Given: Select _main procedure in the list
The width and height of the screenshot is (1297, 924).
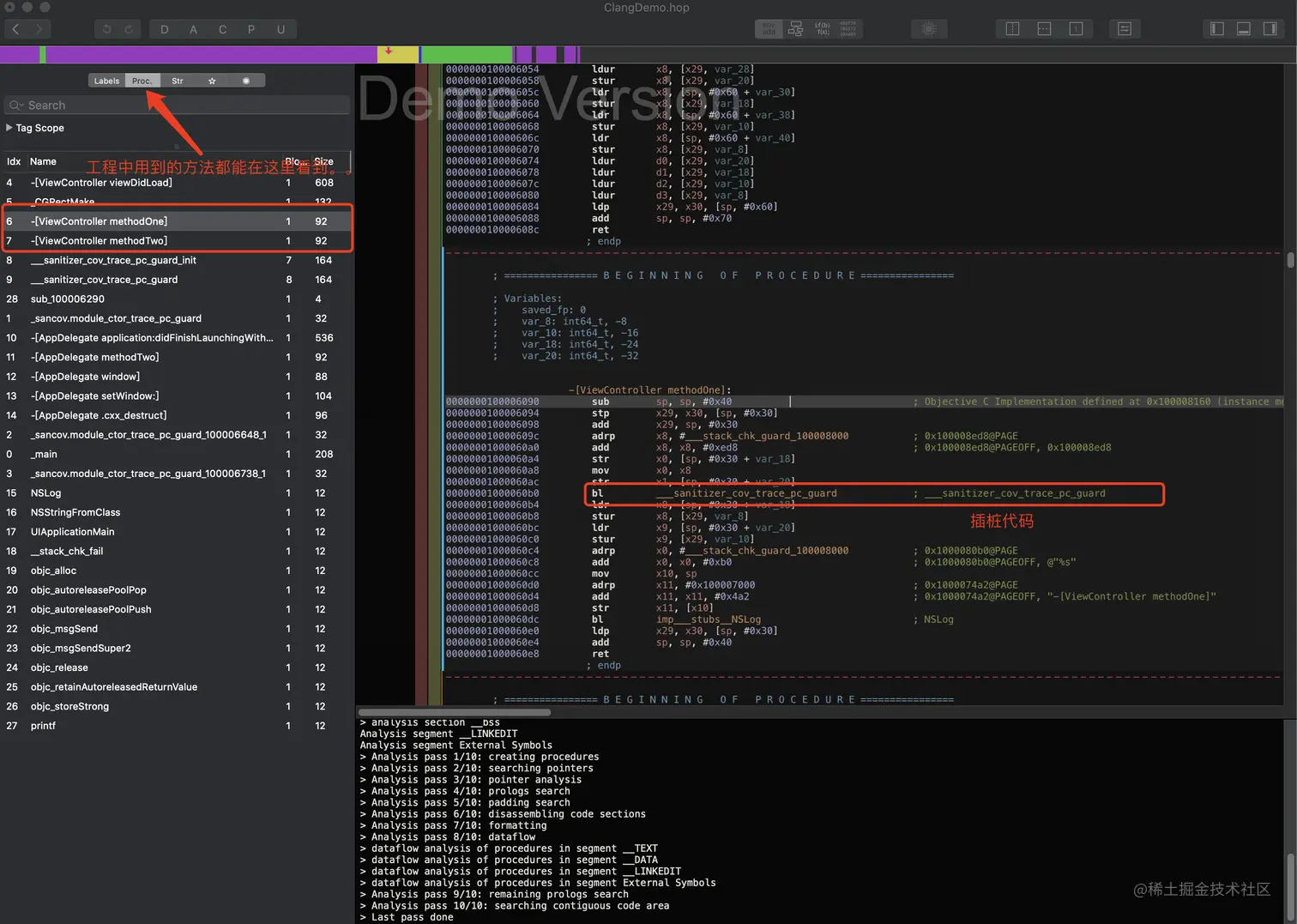Looking at the screenshot, I should coord(44,454).
